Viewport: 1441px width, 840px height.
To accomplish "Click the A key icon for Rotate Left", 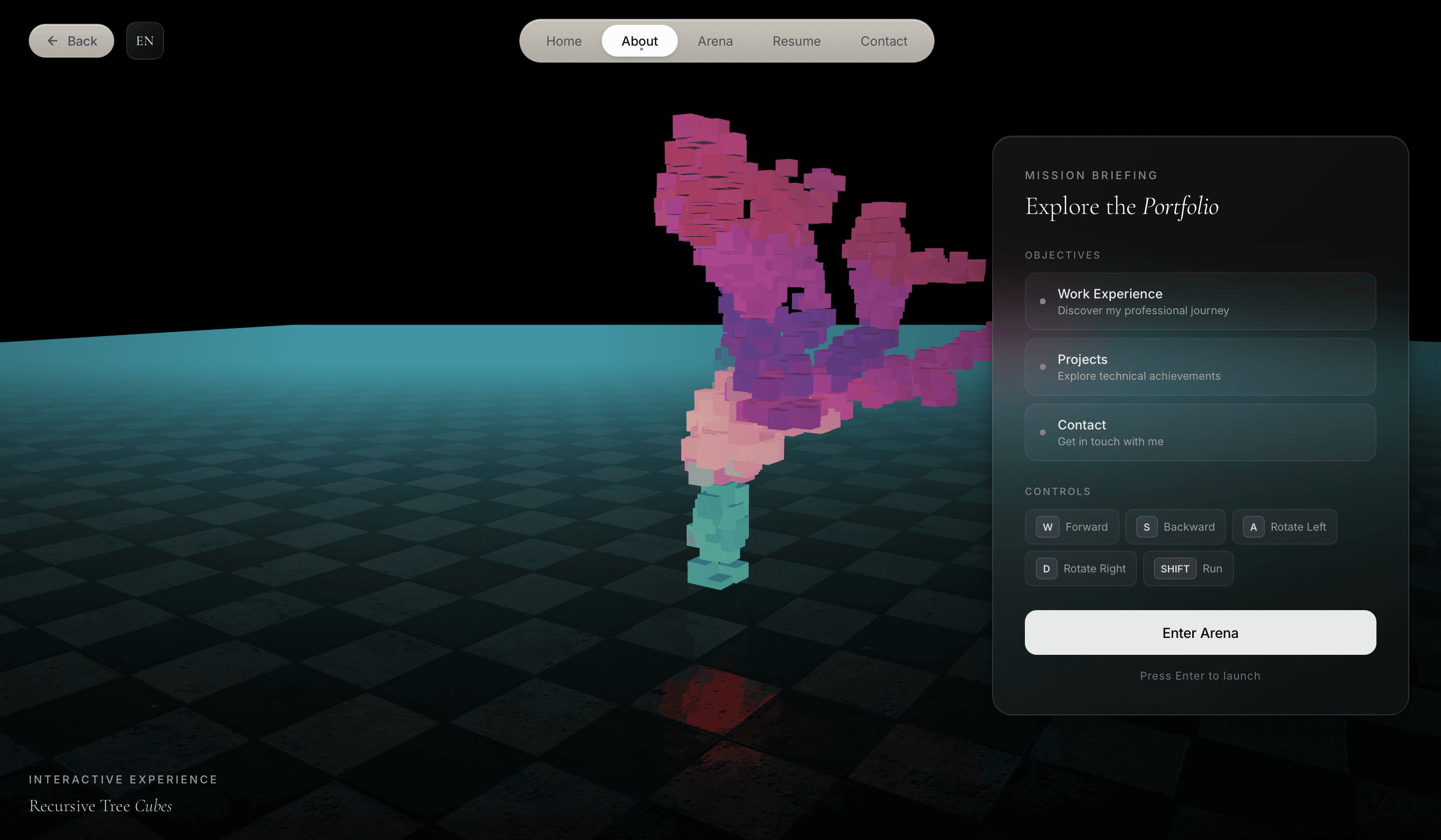I will click(1253, 527).
